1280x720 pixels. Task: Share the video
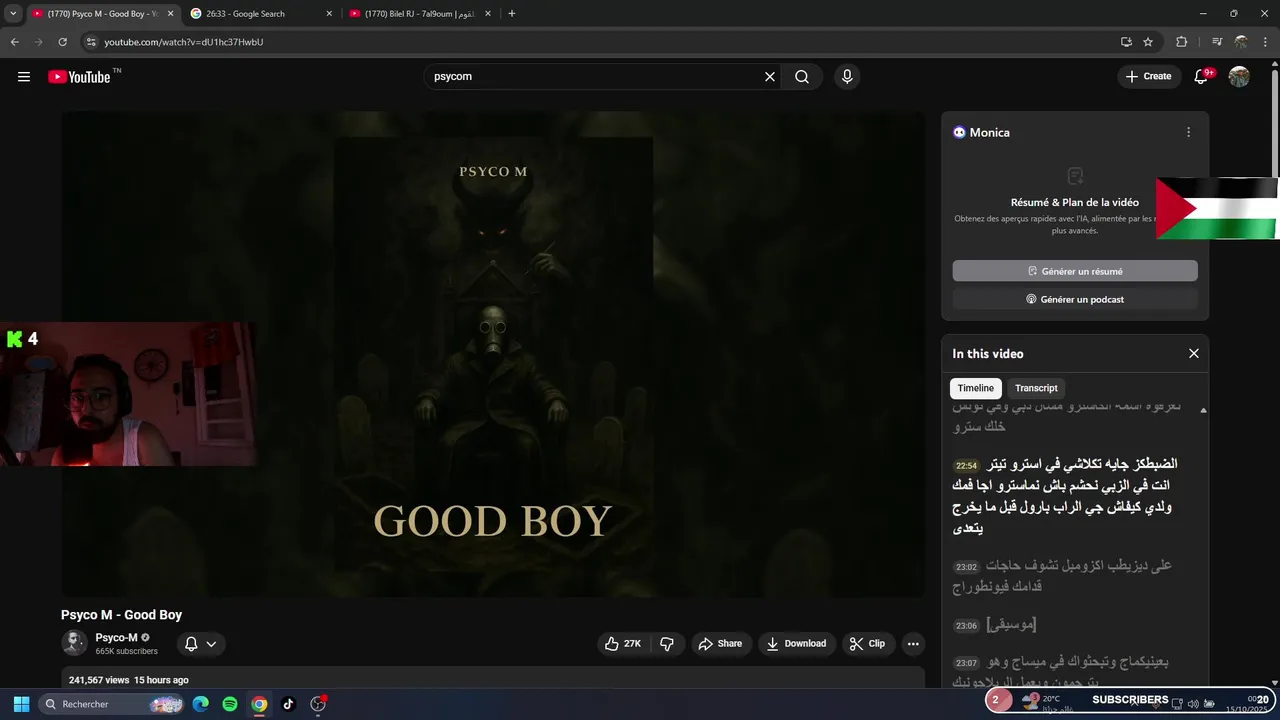(x=720, y=644)
